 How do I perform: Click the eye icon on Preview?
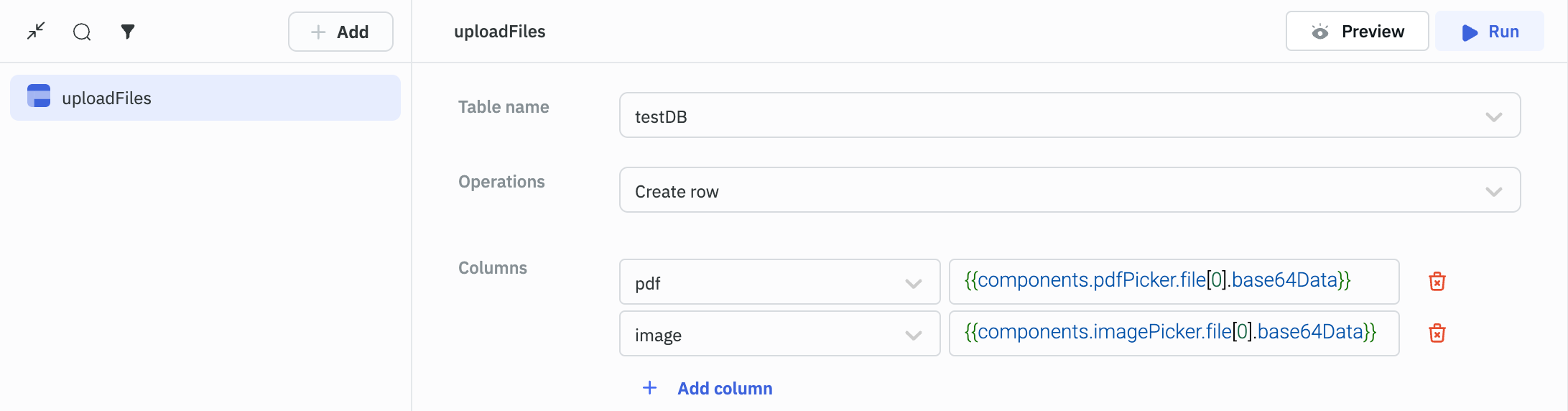pyautogui.click(x=1319, y=32)
